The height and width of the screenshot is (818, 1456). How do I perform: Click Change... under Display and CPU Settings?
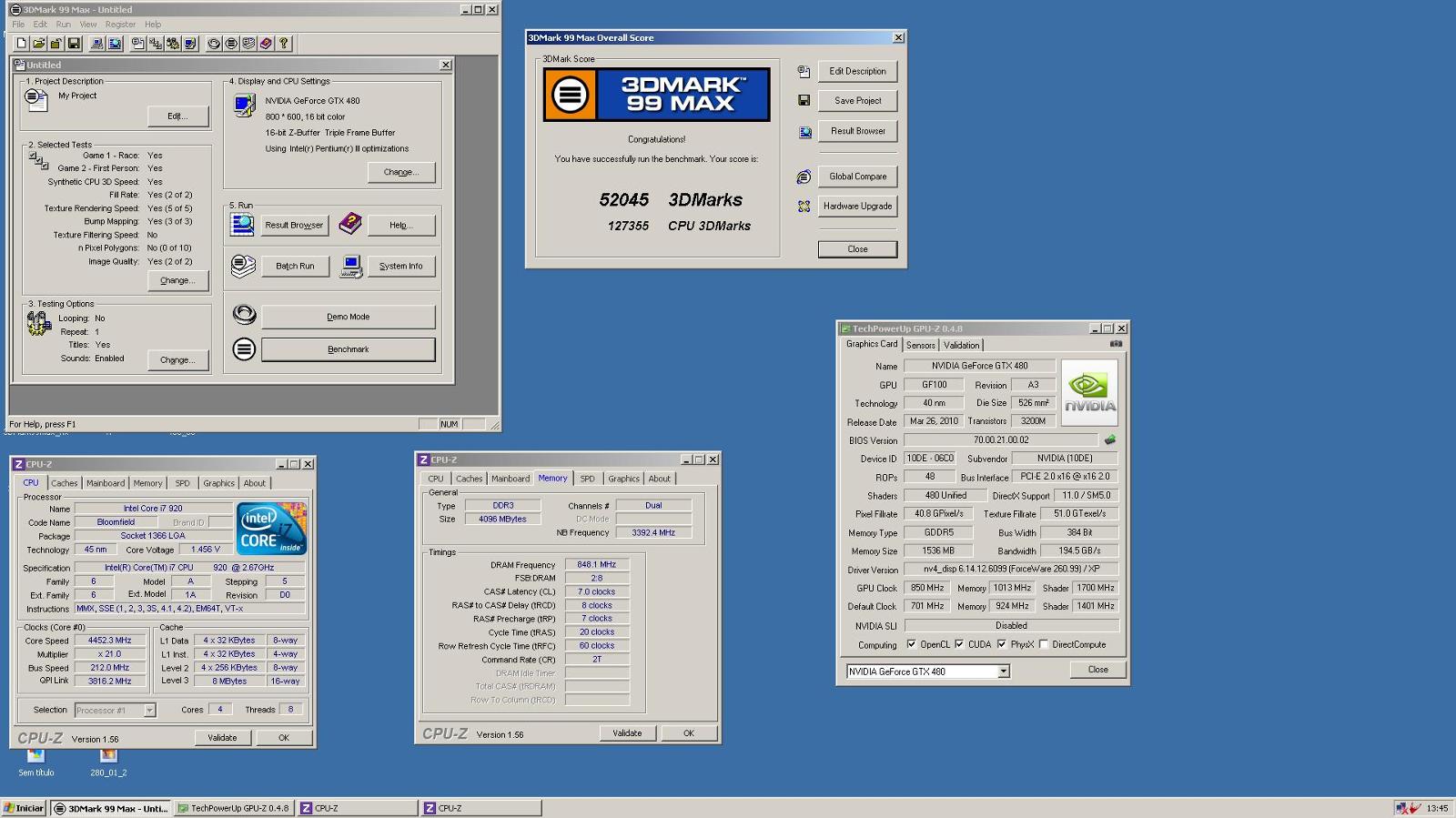401,172
